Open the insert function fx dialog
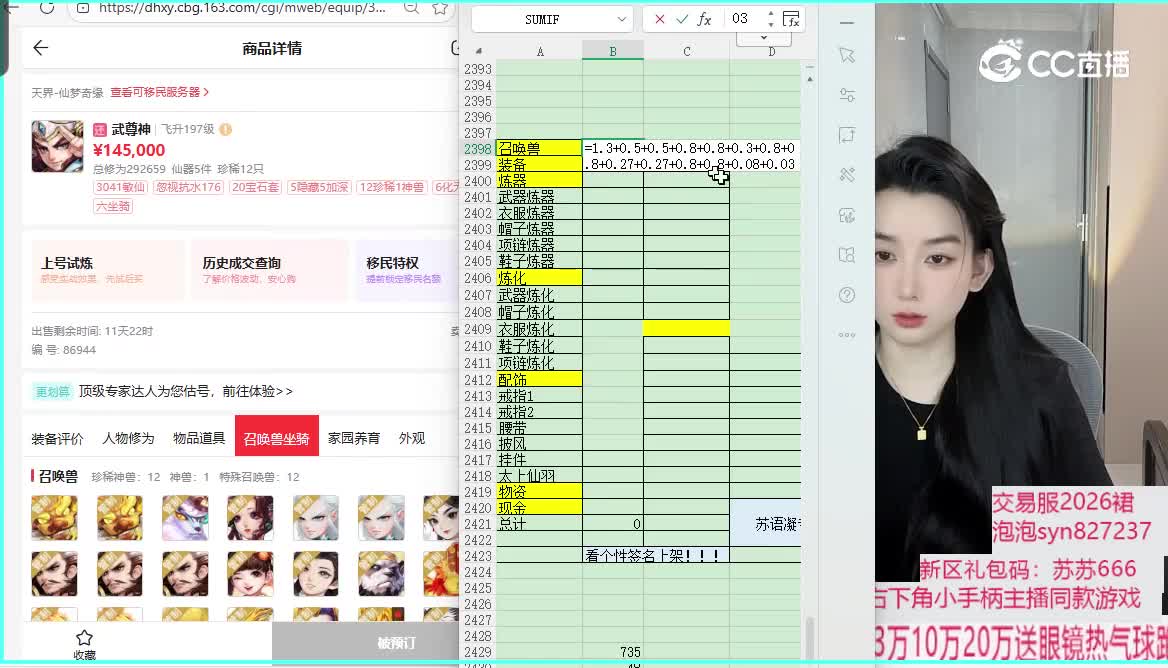The image size is (1168, 668). pyautogui.click(x=704, y=19)
